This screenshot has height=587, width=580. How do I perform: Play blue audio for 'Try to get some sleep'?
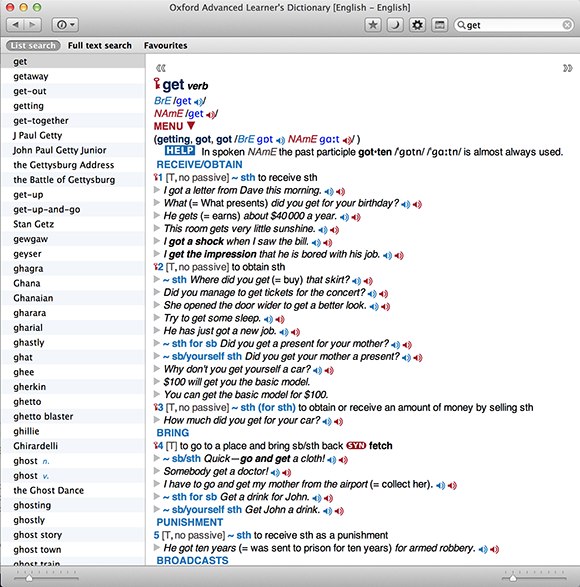268,319
